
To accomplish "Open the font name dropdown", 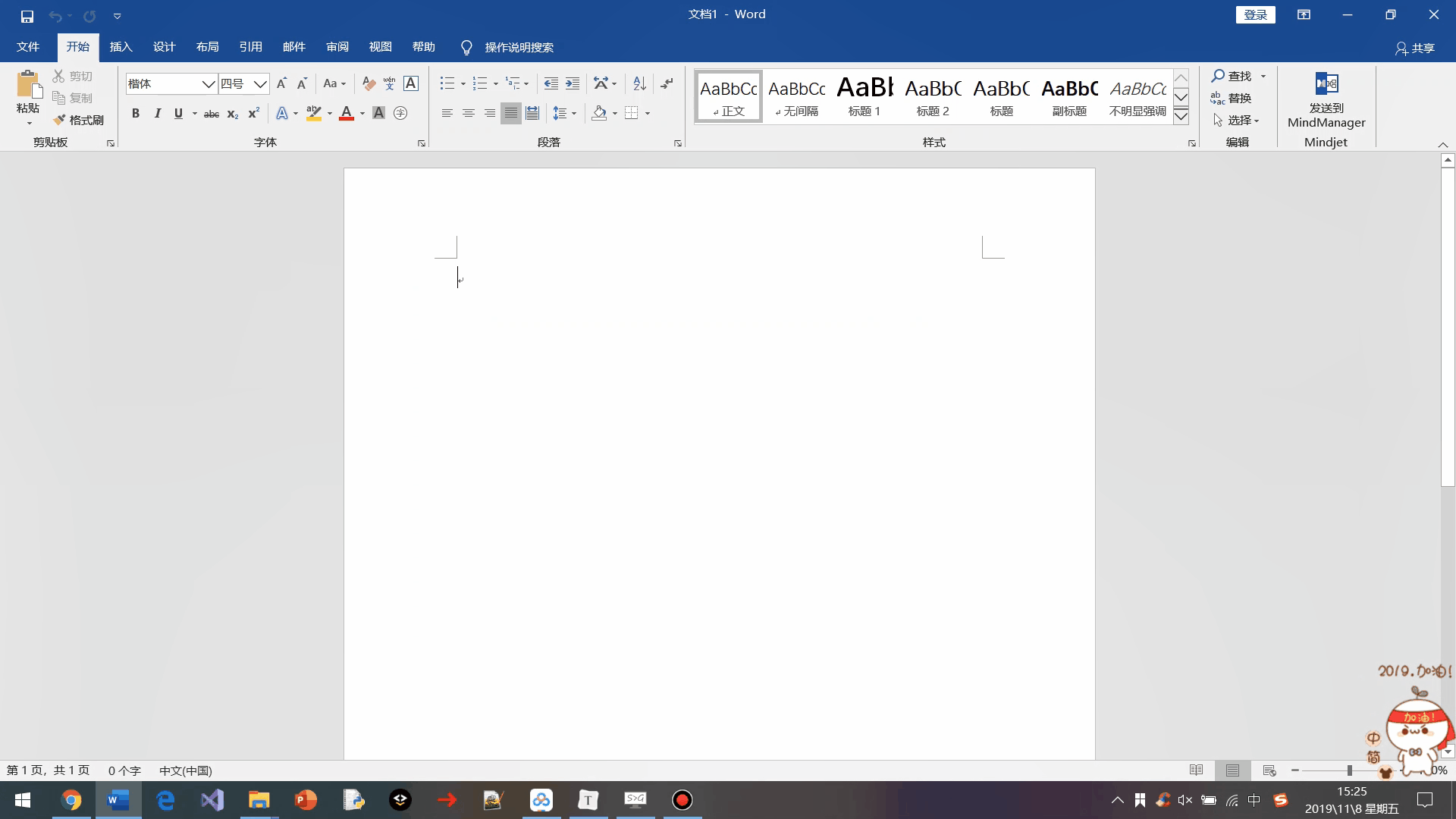I will coord(208,83).
